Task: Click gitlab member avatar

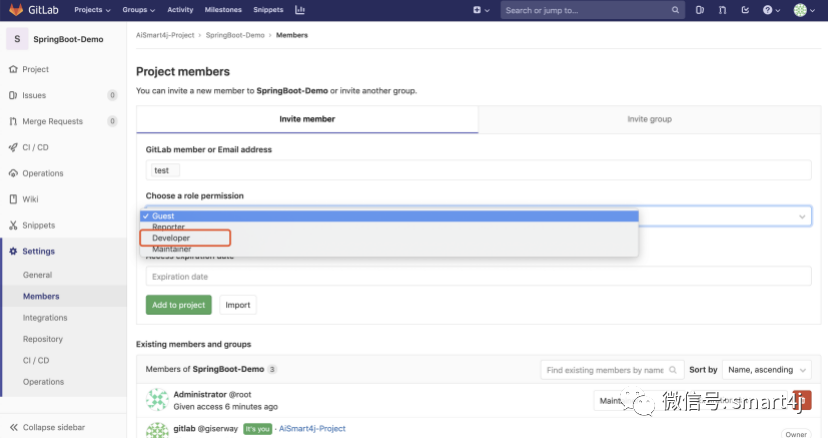Action: (x=157, y=430)
